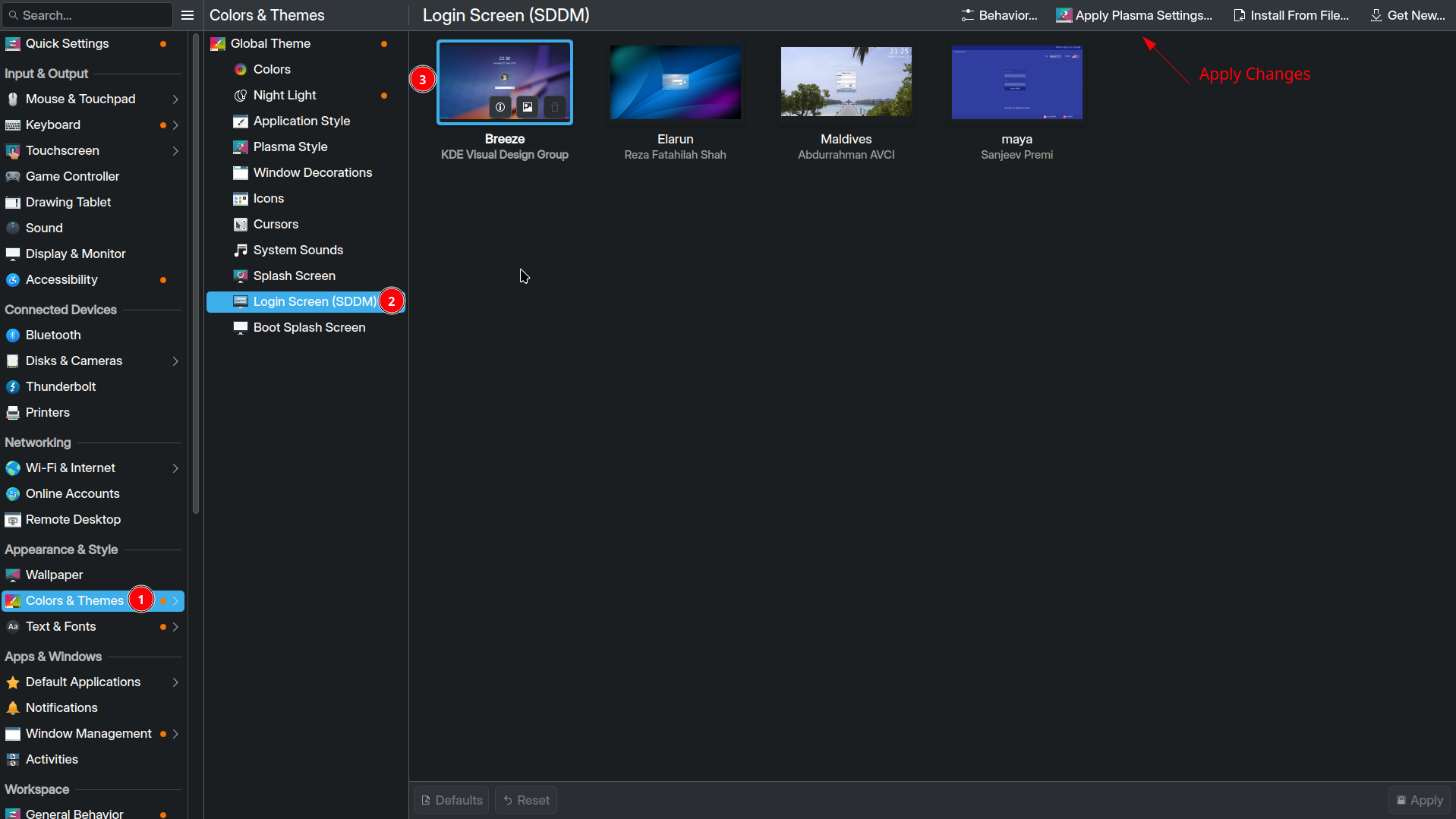Click the sidebar vertical scrollbar
Image resolution: width=1456 pixels, height=819 pixels.
[196, 273]
